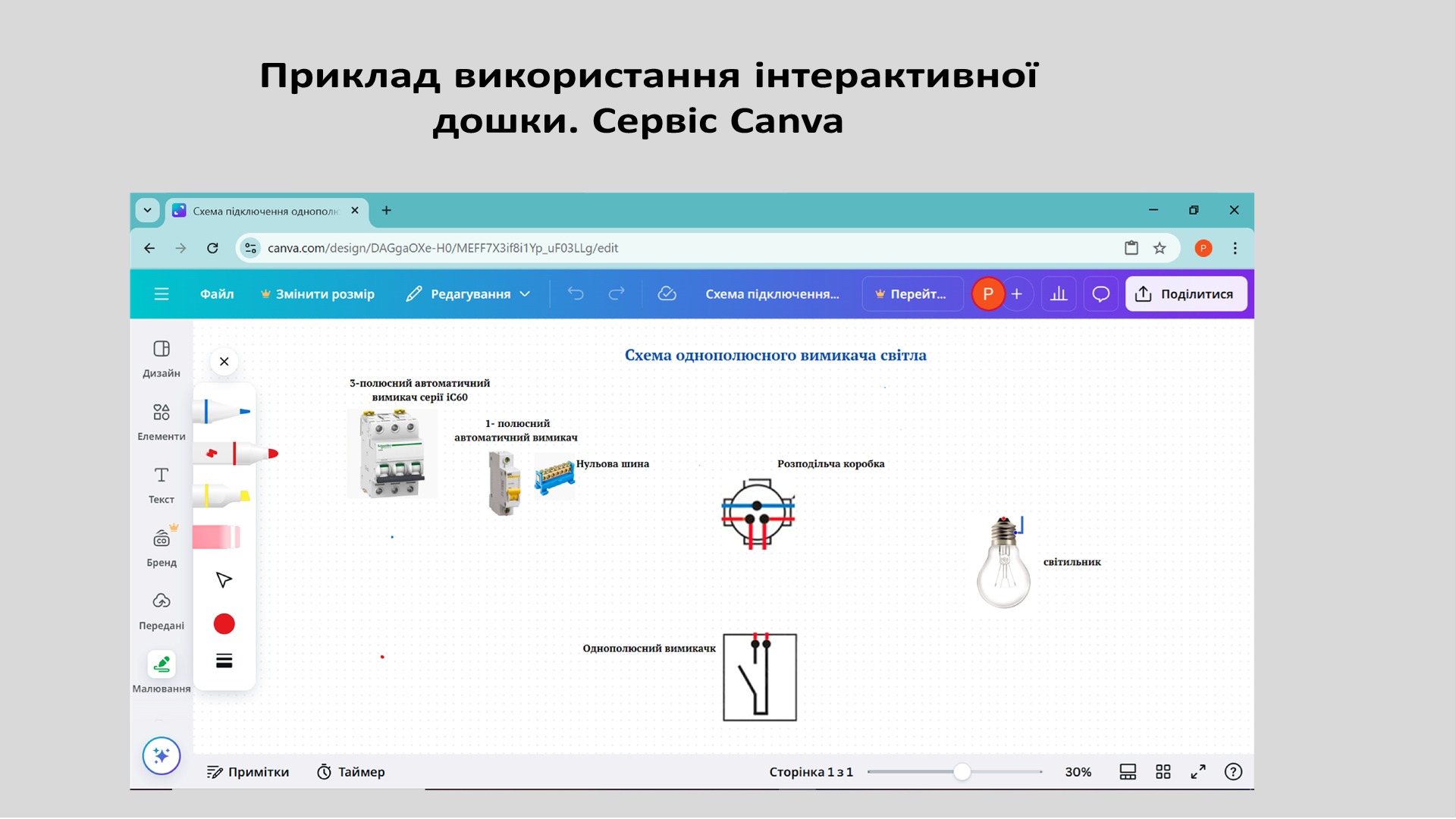The image size is (1456, 819).
Task: Expand the browser tab search chevron
Action: (x=148, y=211)
